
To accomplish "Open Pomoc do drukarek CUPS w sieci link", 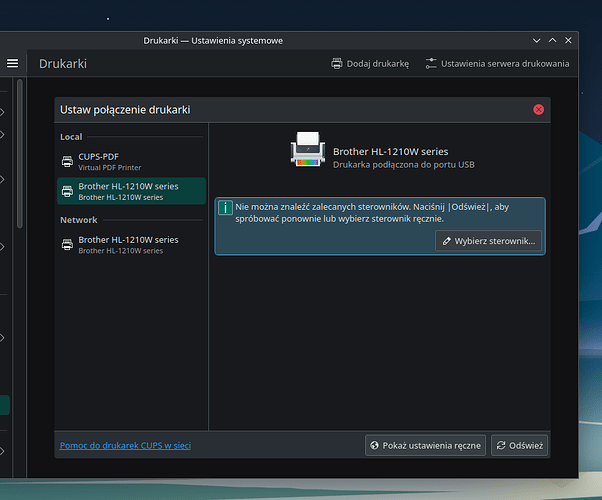I will (x=125, y=445).
